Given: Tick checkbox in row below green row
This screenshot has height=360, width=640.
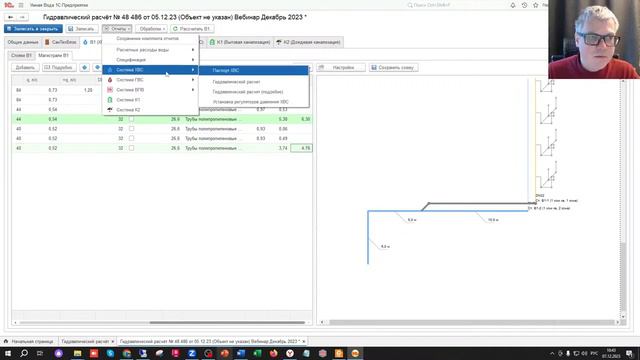Looking at the screenshot, I should coord(131,129).
